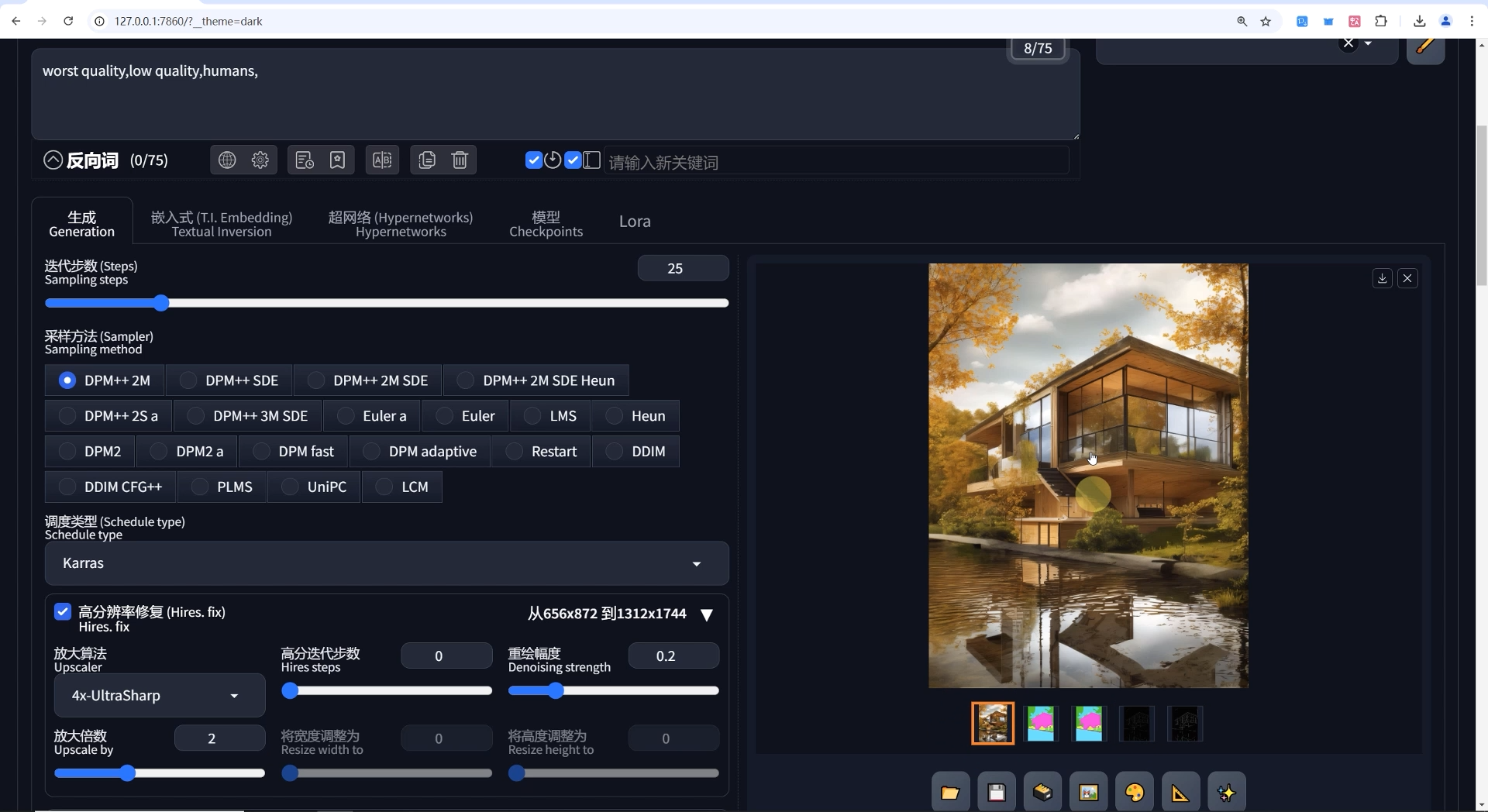Open the prompt history icon
The height and width of the screenshot is (812, 1488).
pyautogui.click(x=305, y=160)
